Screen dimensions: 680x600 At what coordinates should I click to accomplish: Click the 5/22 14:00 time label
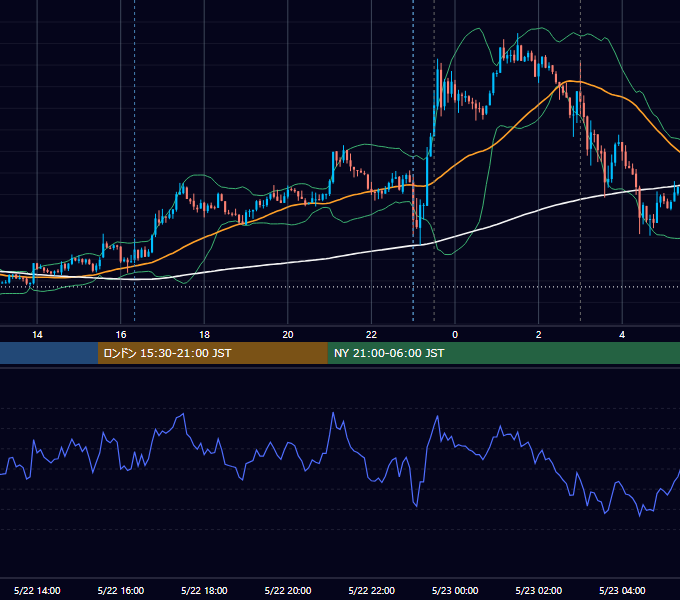point(37,590)
